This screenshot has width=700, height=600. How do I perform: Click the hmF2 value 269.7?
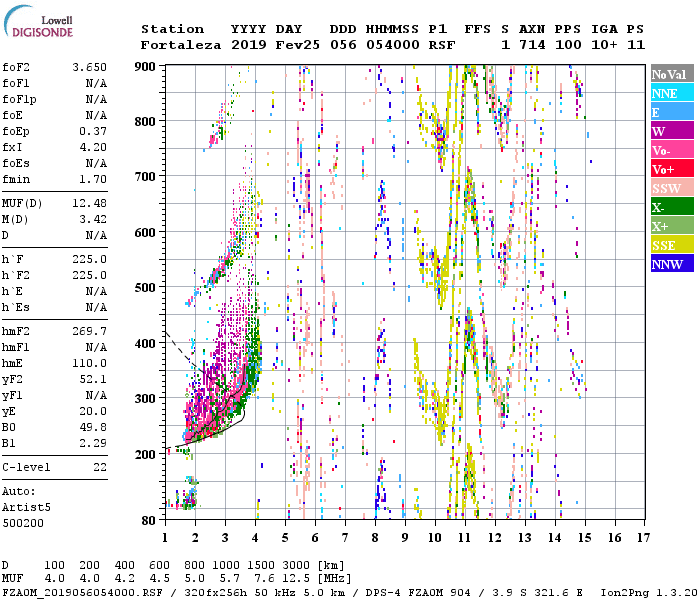[x=89, y=331]
